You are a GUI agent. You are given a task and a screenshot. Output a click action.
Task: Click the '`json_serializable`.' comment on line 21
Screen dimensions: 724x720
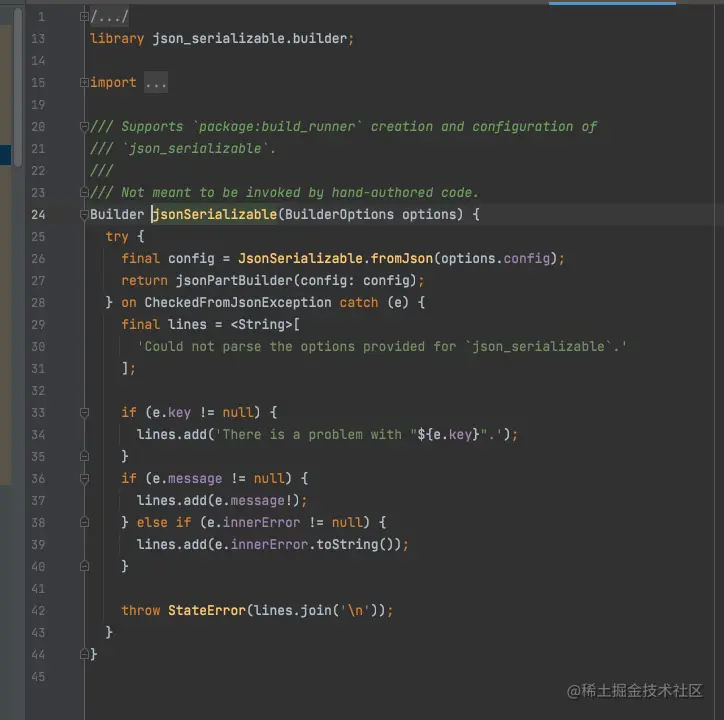tap(199, 149)
